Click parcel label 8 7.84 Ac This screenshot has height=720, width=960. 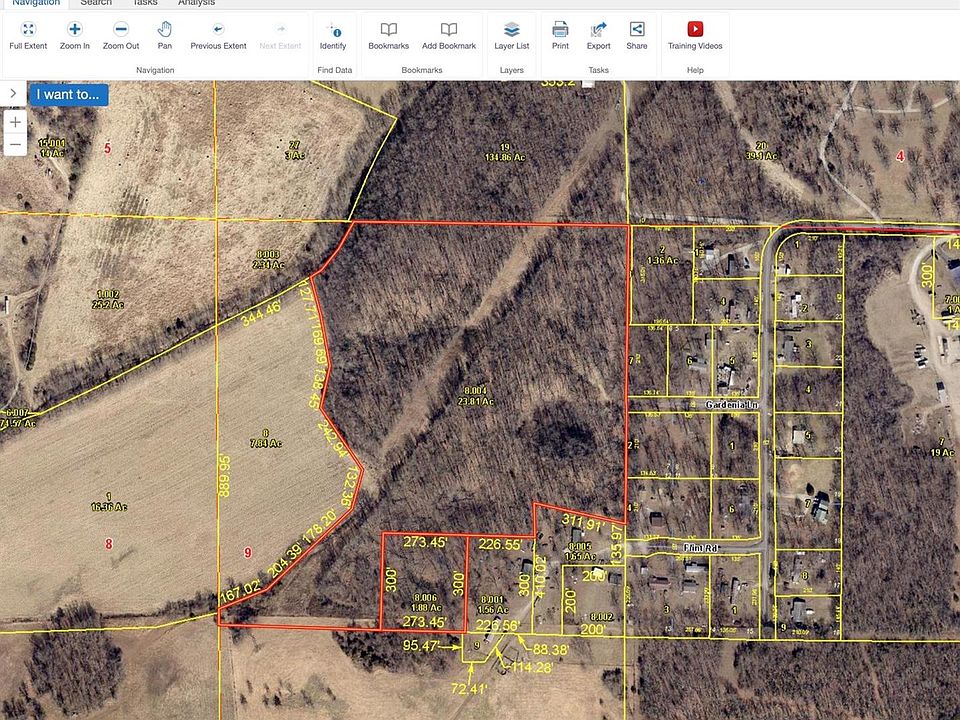pos(266,438)
